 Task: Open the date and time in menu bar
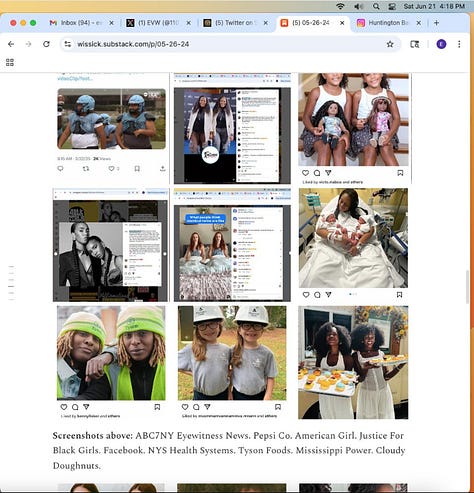tap(434, 6)
